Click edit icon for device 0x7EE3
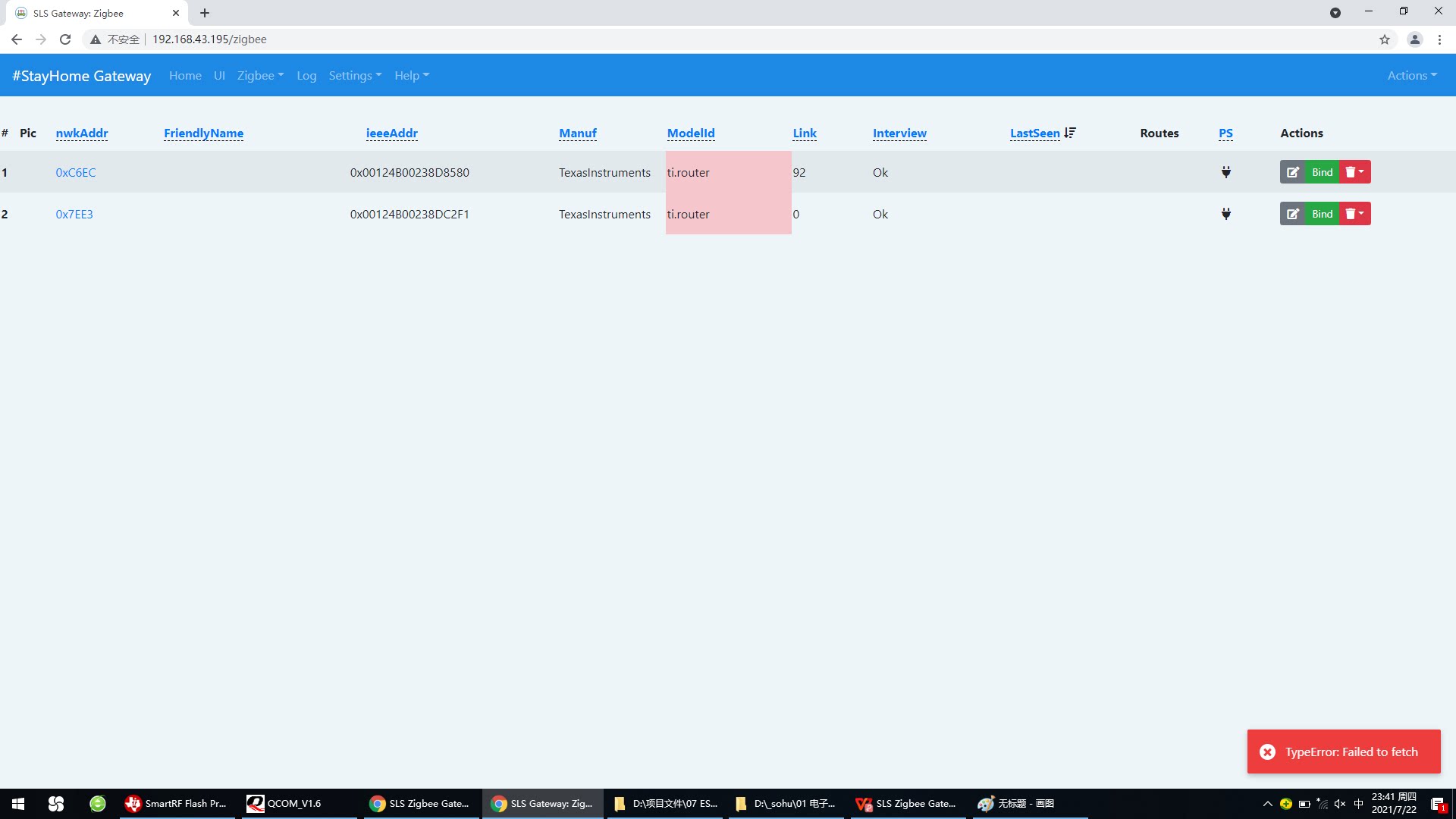The width and height of the screenshot is (1456, 819). coord(1293,214)
